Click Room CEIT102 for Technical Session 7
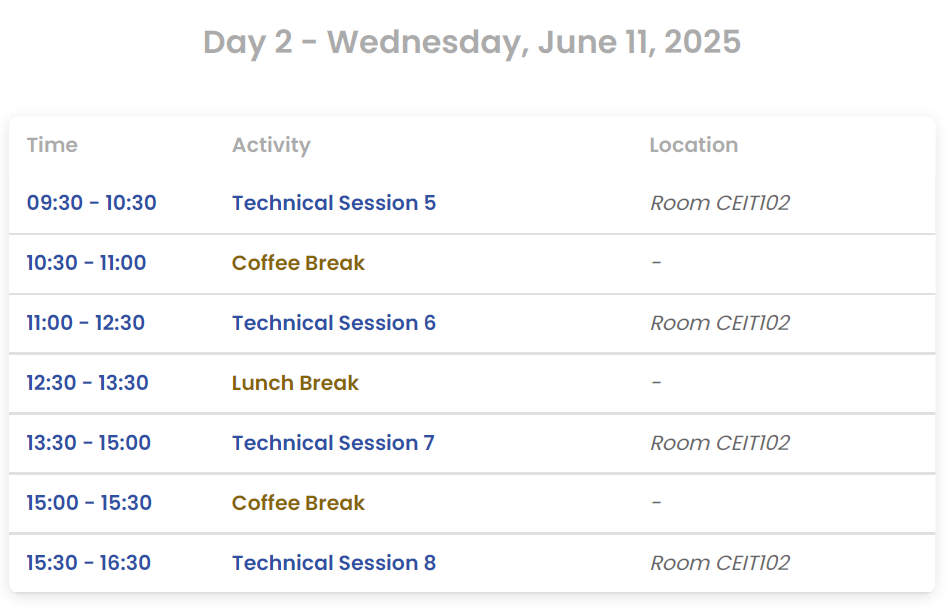Viewport: 951px width, 612px height. pos(719,443)
